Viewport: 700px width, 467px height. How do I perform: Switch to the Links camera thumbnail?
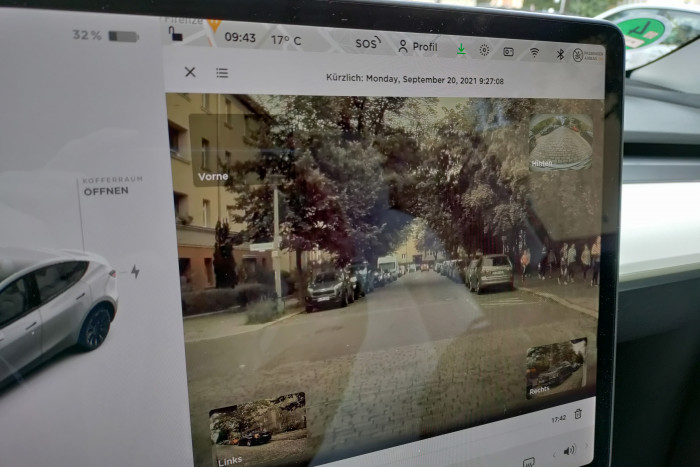[x=257, y=420]
